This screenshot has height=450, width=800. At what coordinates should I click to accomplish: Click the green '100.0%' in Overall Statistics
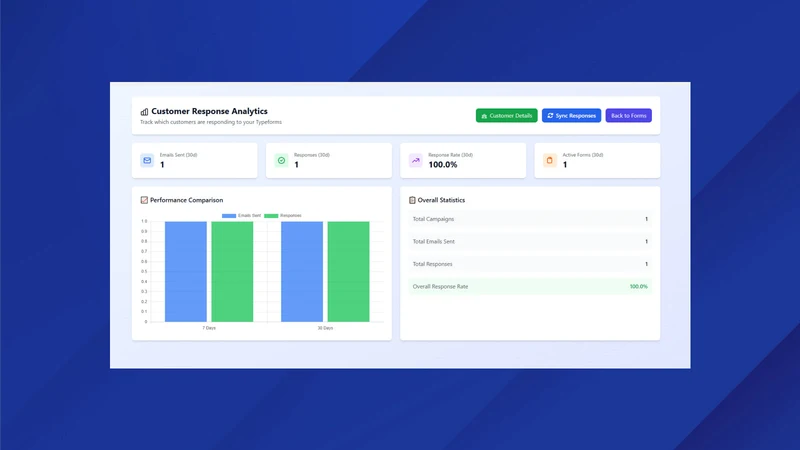(638, 287)
